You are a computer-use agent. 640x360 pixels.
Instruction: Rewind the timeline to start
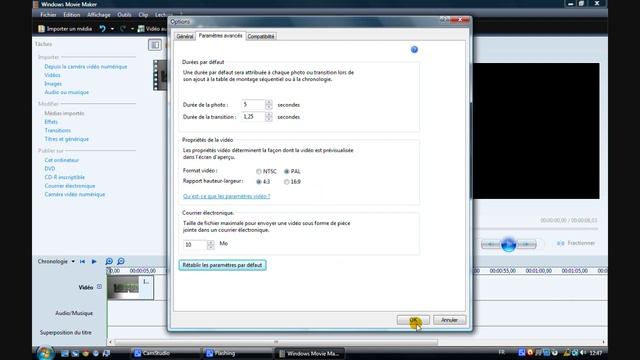(82, 261)
